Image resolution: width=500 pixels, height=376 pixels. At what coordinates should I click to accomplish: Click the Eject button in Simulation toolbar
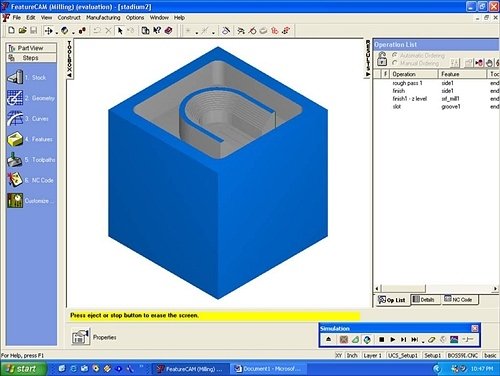click(328, 339)
